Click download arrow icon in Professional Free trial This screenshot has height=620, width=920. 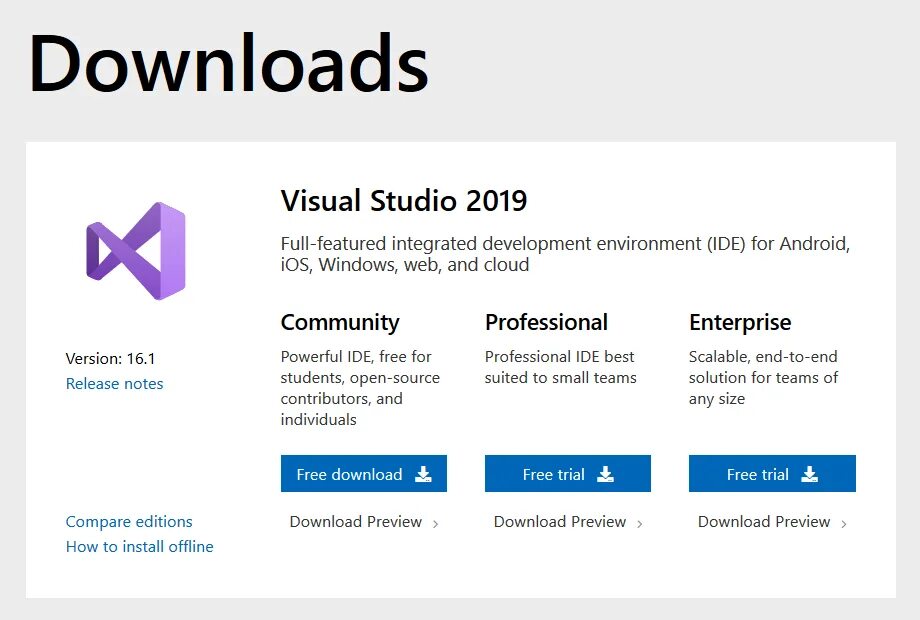coord(606,474)
